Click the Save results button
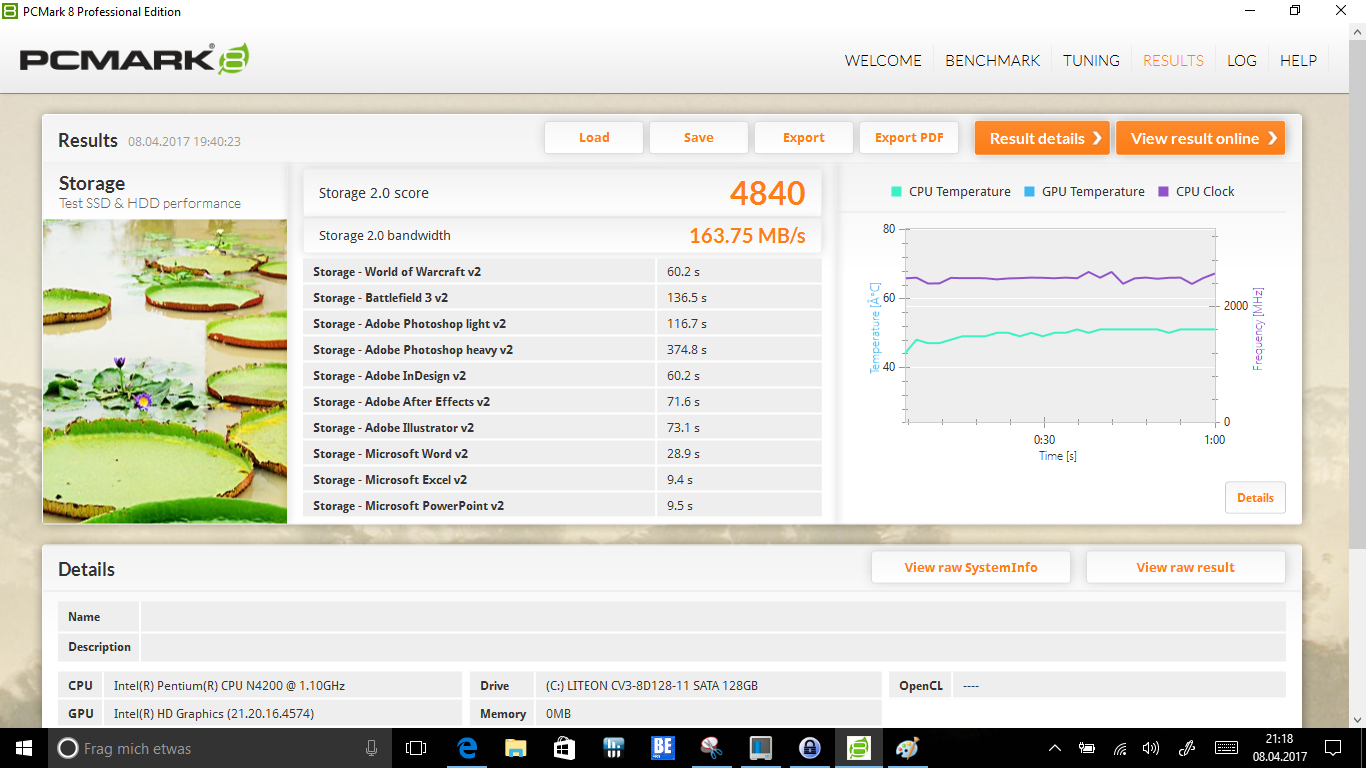The width and height of the screenshot is (1366, 768). click(x=699, y=138)
